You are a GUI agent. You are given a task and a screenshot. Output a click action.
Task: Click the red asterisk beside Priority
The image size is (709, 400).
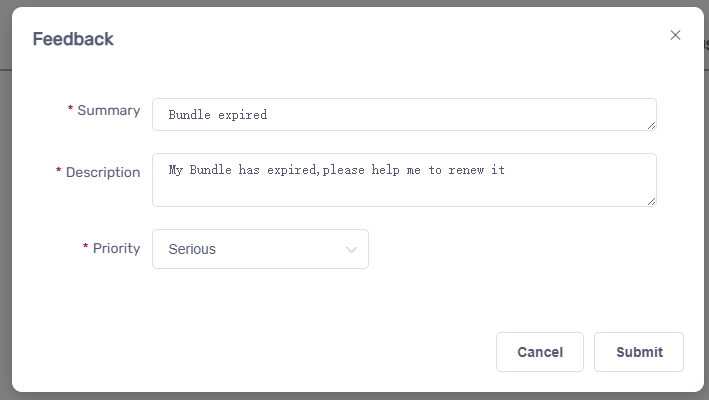86,248
